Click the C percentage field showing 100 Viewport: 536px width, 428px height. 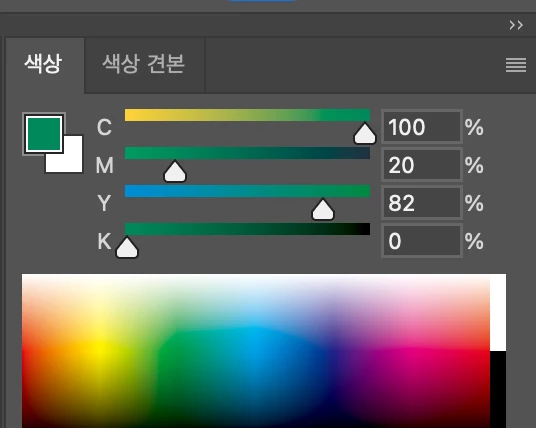coord(421,127)
